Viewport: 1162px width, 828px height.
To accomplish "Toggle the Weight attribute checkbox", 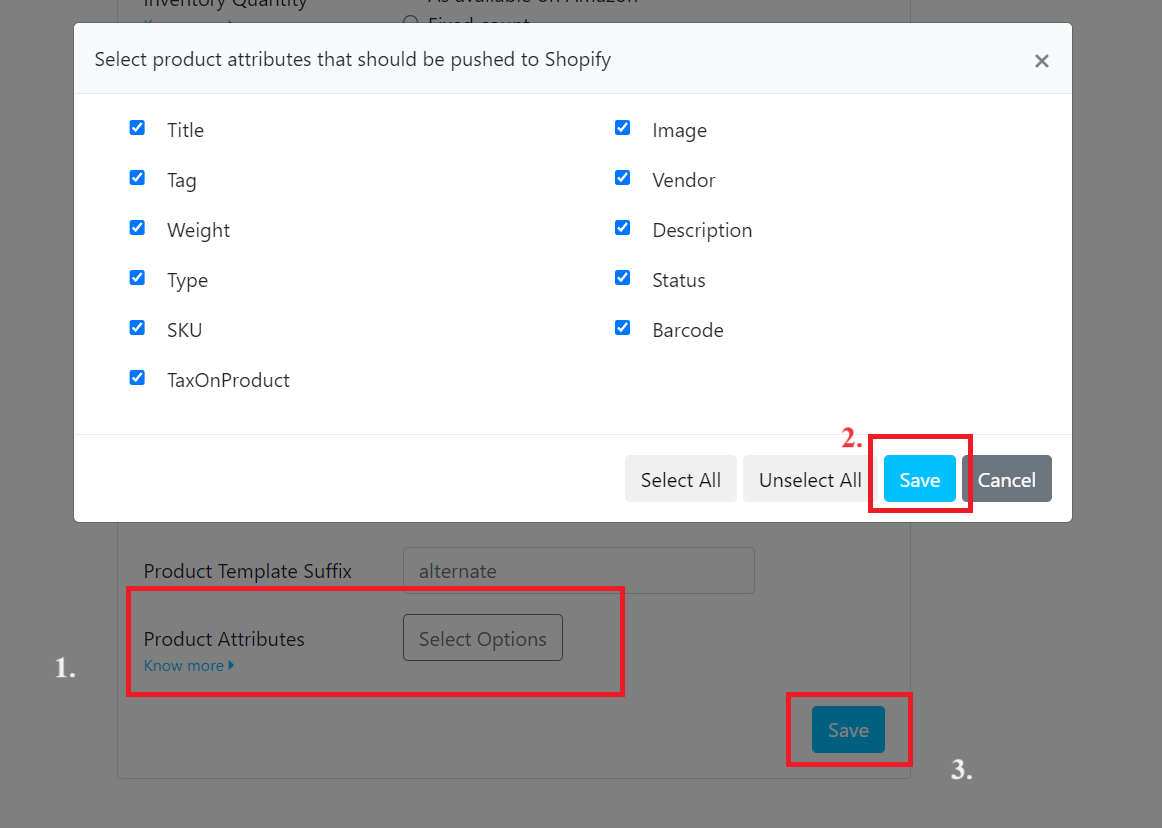I will (137, 228).
